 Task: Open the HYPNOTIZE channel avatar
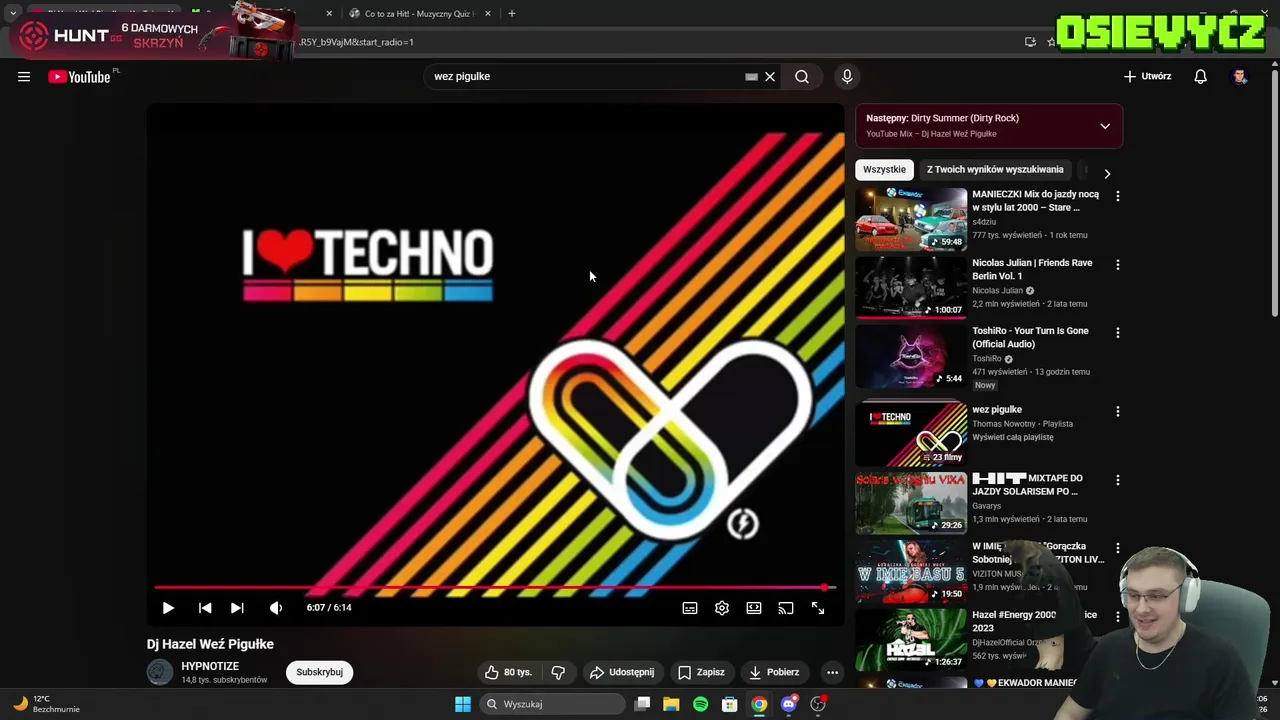160,672
